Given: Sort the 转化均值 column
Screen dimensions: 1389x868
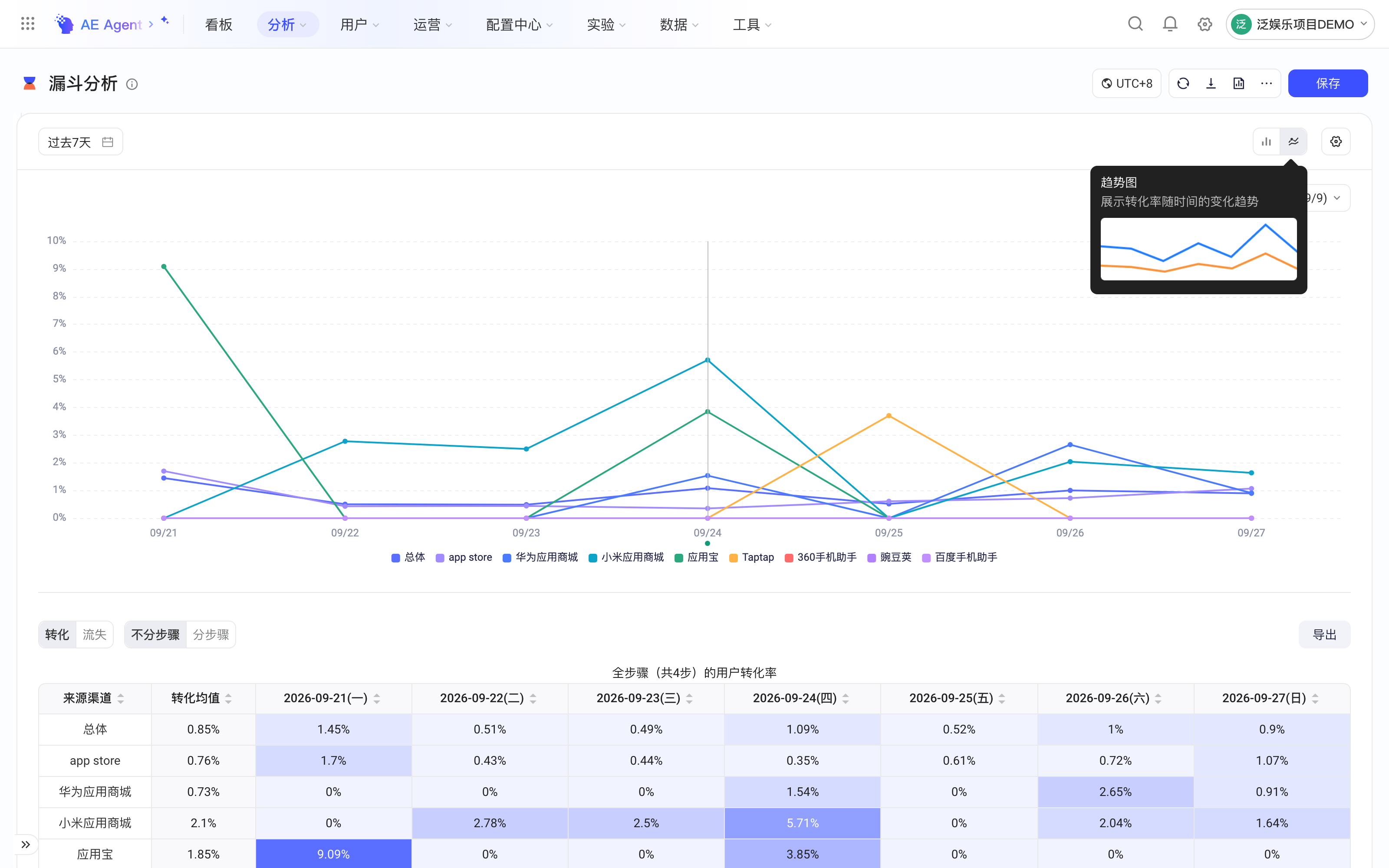Looking at the screenshot, I should click(x=228, y=698).
